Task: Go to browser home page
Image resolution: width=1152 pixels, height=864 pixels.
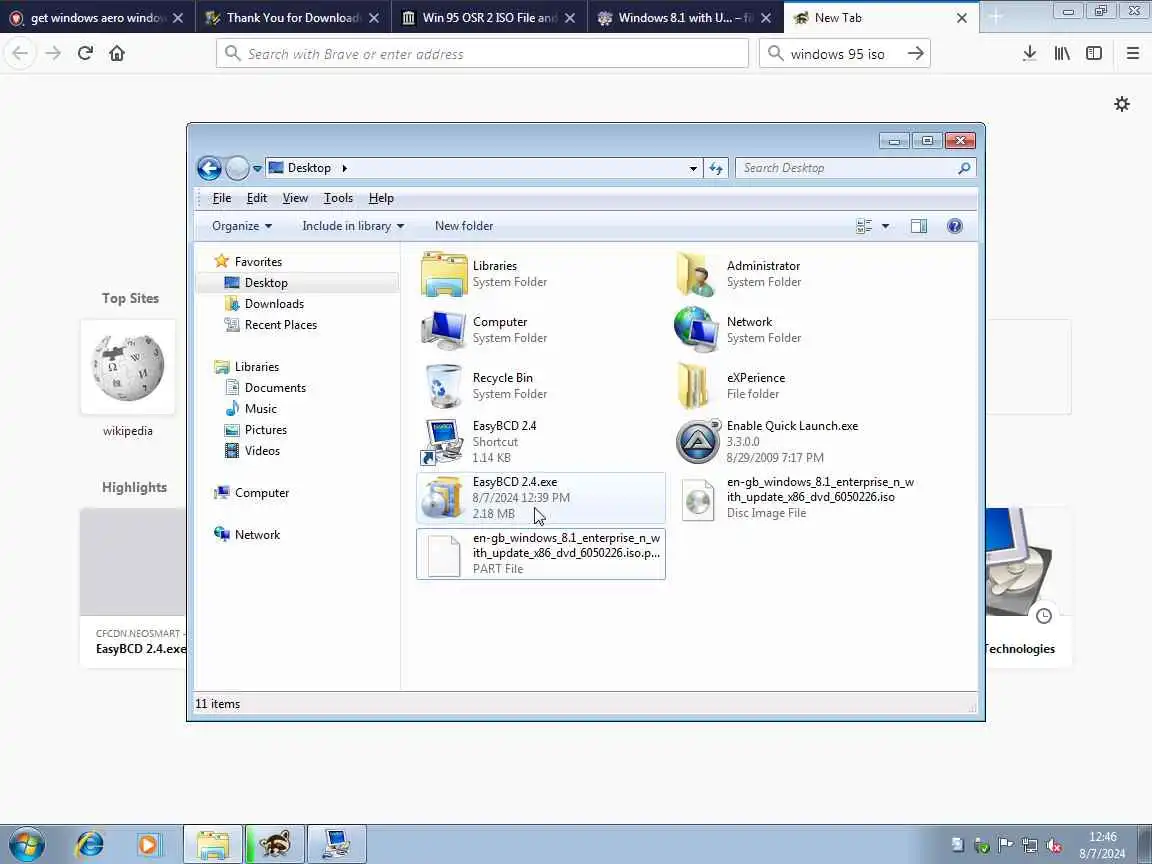Action: (x=117, y=53)
